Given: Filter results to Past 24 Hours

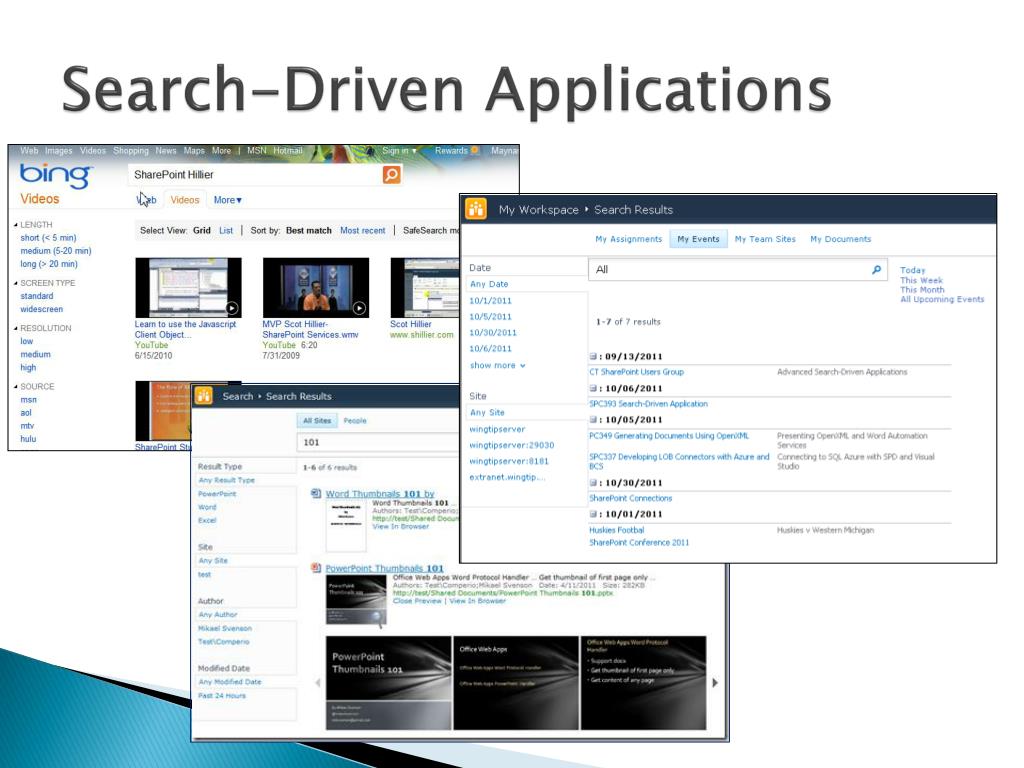Looking at the screenshot, I should click(x=222, y=696).
